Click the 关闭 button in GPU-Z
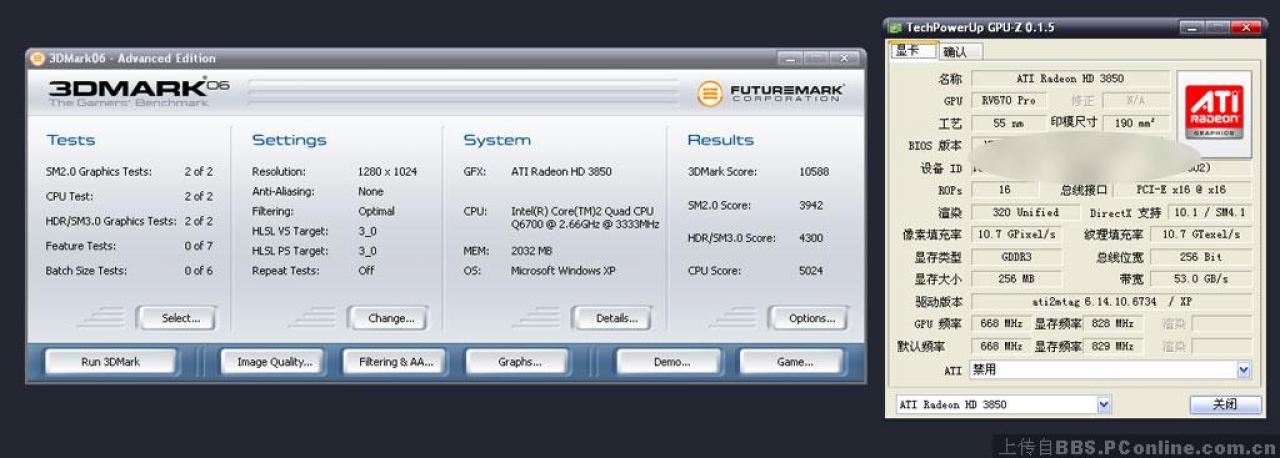The height and width of the screenshot is (458, 1280). (x=1225, y=405)
